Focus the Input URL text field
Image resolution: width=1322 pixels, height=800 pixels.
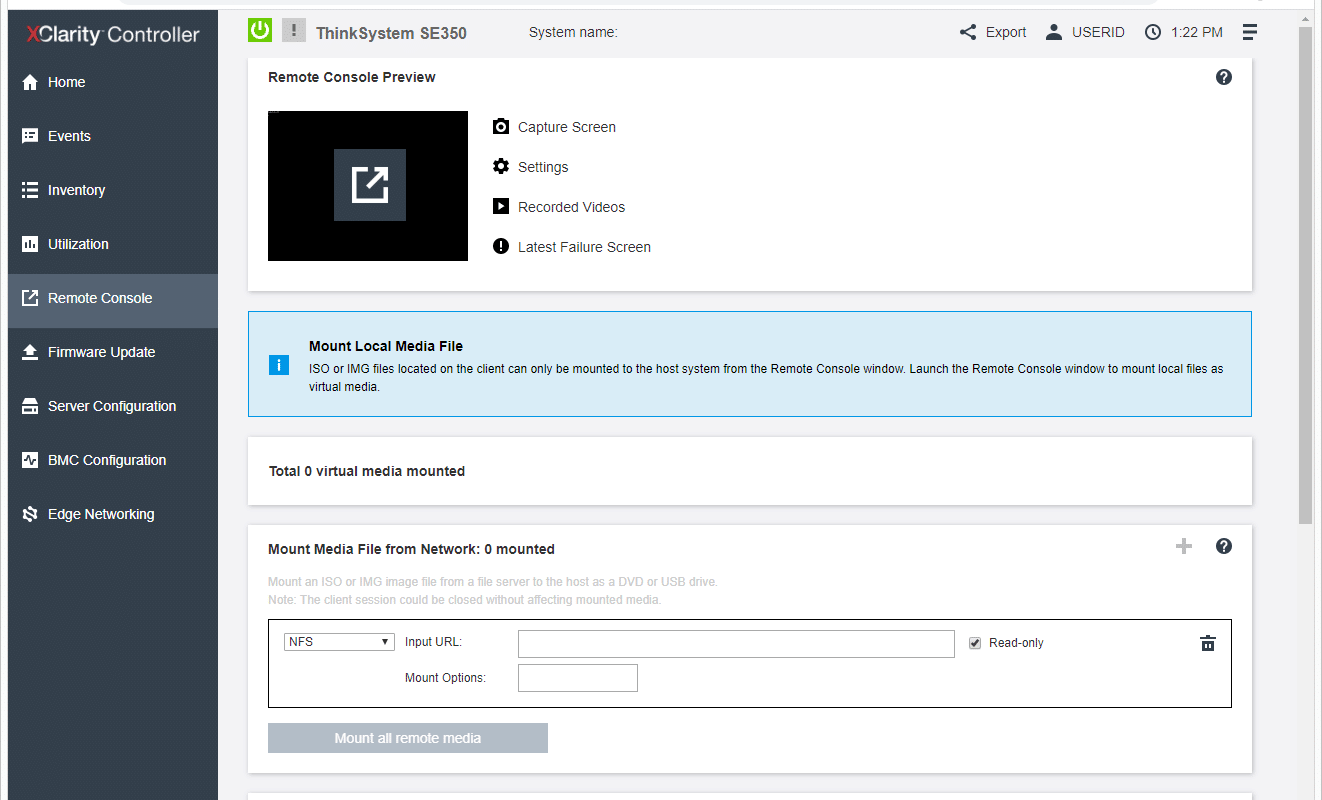(x=736, y=644)
